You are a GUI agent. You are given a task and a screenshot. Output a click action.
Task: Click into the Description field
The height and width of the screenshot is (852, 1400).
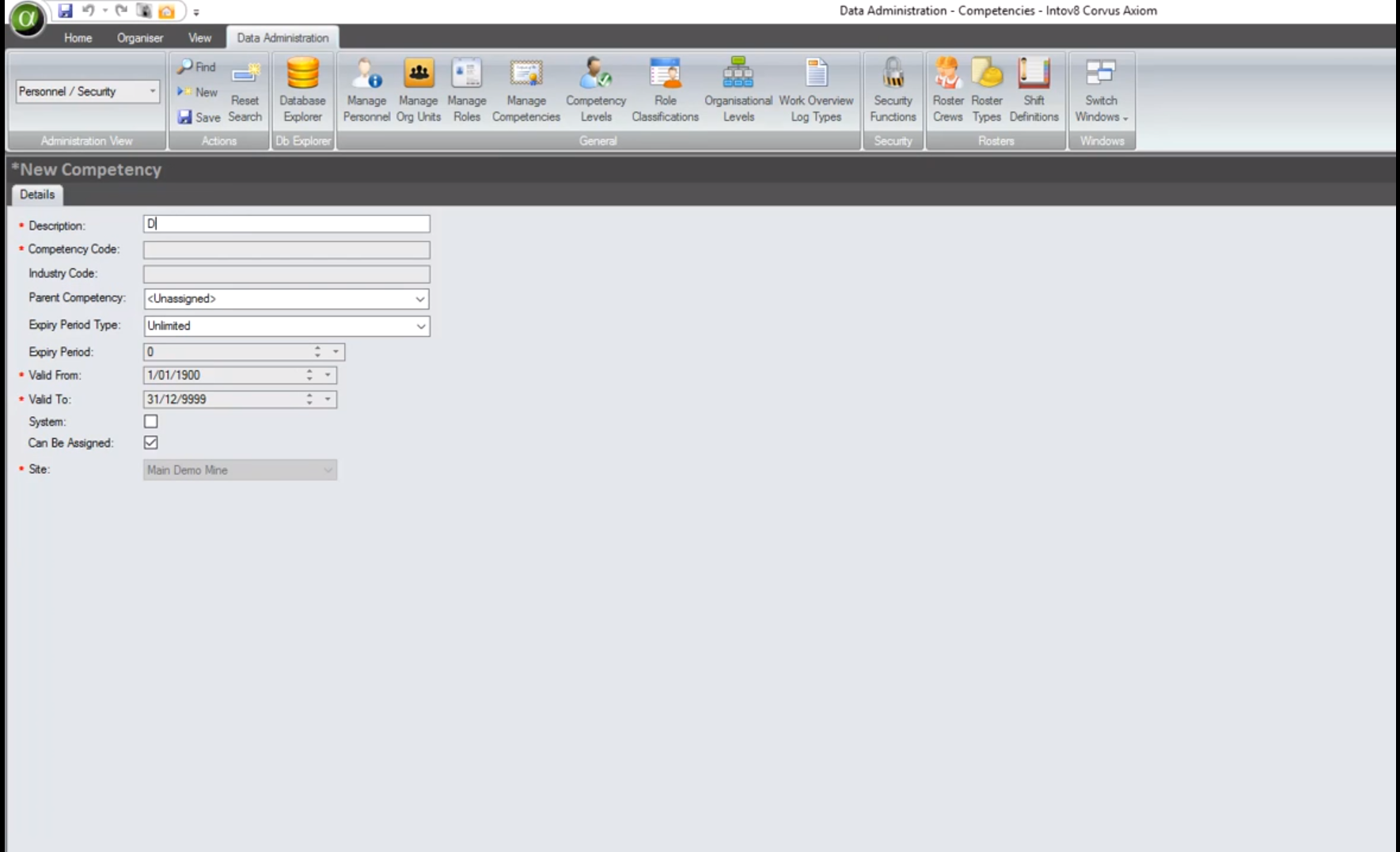286,225
